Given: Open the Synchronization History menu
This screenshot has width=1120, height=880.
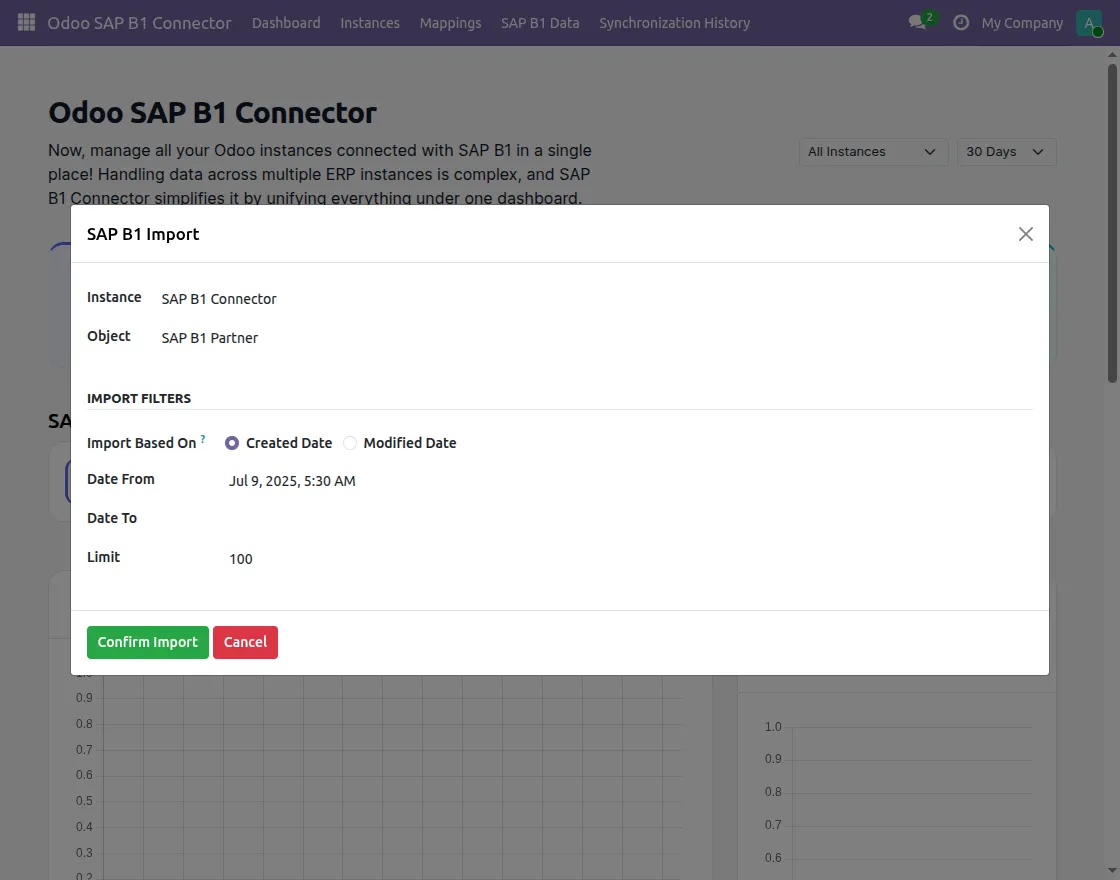Looking at the screenshot, I should (674, 23).
